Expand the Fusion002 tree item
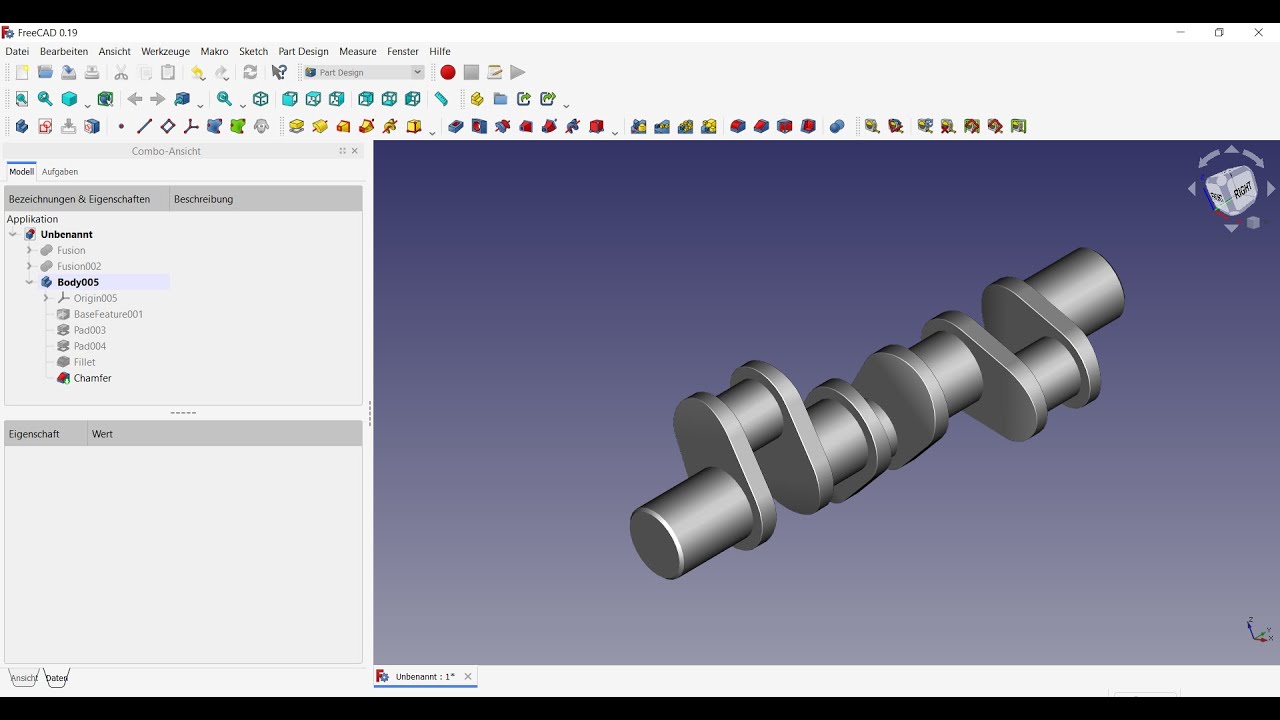Image resolution: width=1280 pixels, height=720 pixels. coord(29,266)
